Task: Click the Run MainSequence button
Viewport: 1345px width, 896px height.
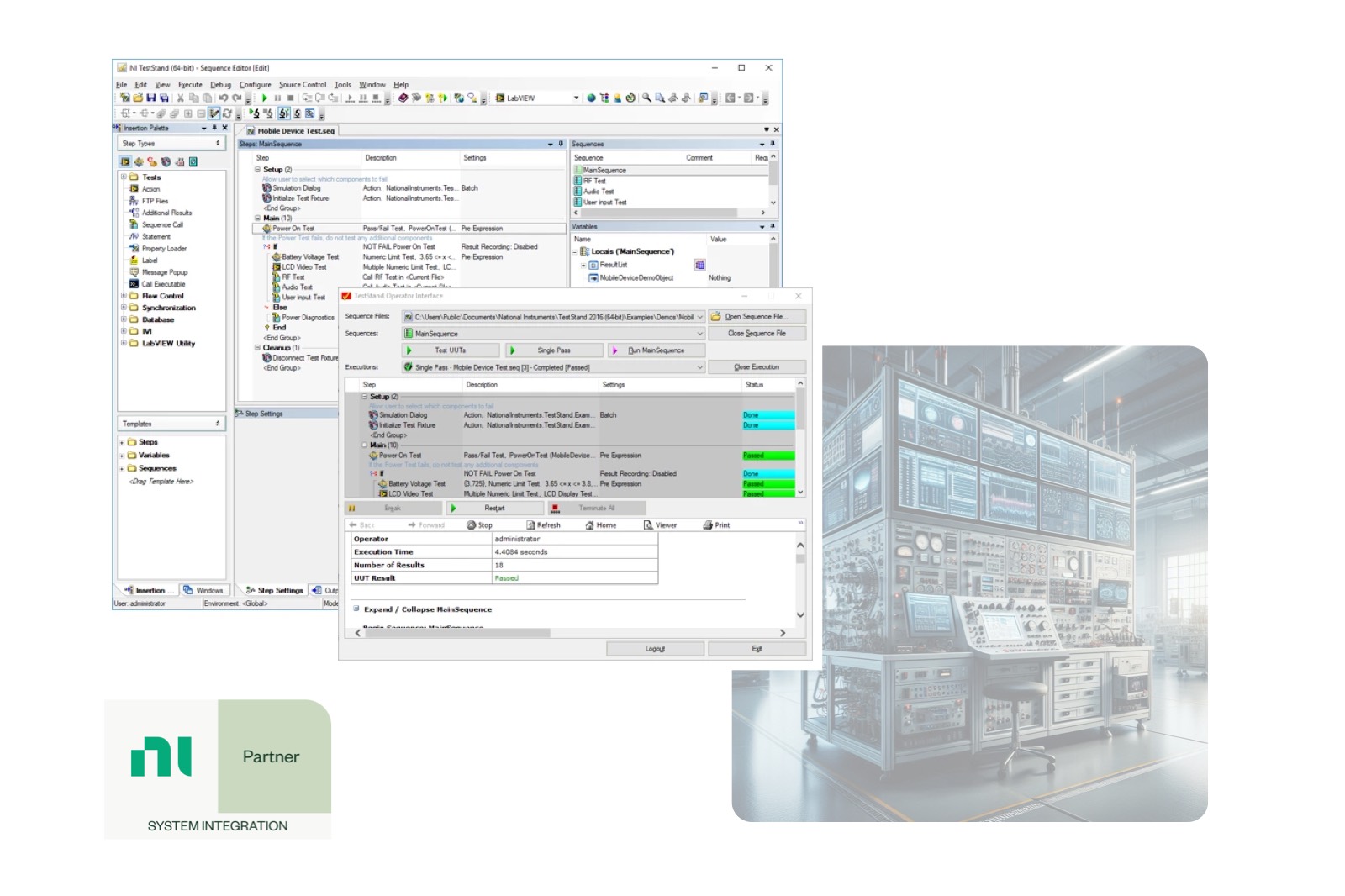Action: tap(657, 350)
